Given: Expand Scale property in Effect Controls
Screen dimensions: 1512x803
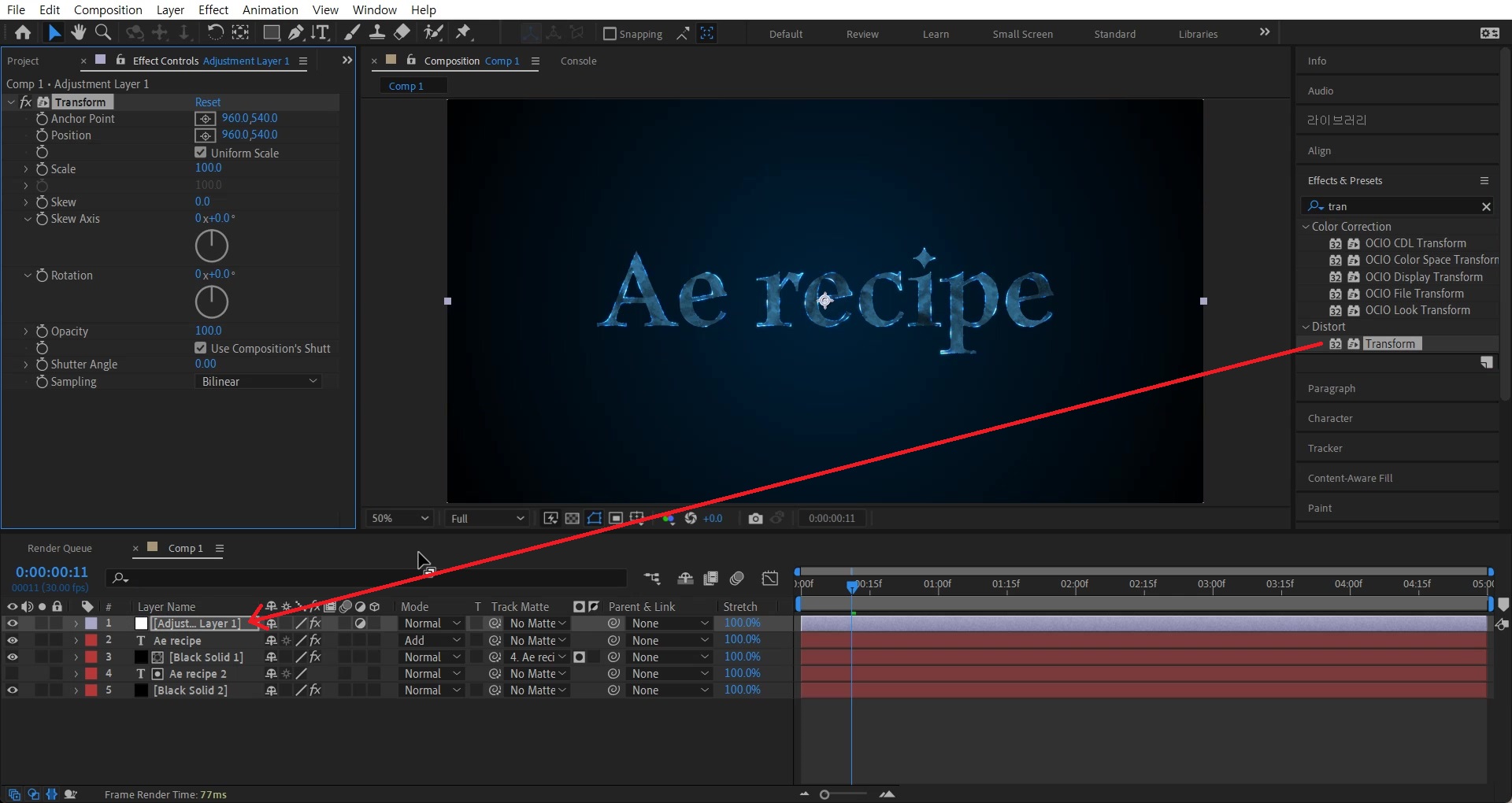Looking at the screenshot, I should point(26,169).
